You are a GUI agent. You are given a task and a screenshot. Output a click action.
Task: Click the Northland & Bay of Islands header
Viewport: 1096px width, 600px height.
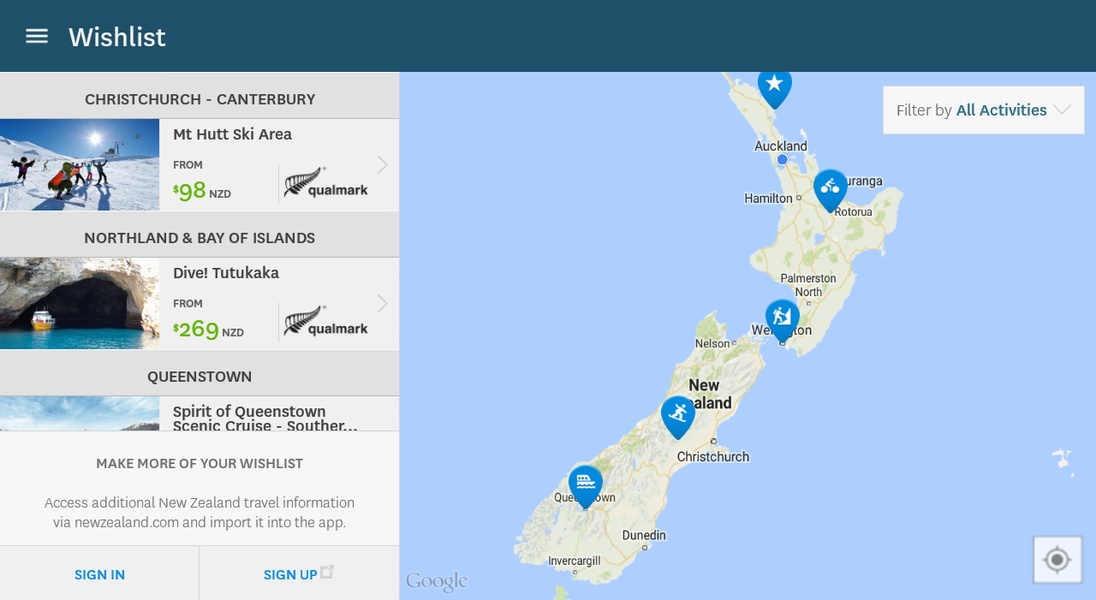pos(200,238)
